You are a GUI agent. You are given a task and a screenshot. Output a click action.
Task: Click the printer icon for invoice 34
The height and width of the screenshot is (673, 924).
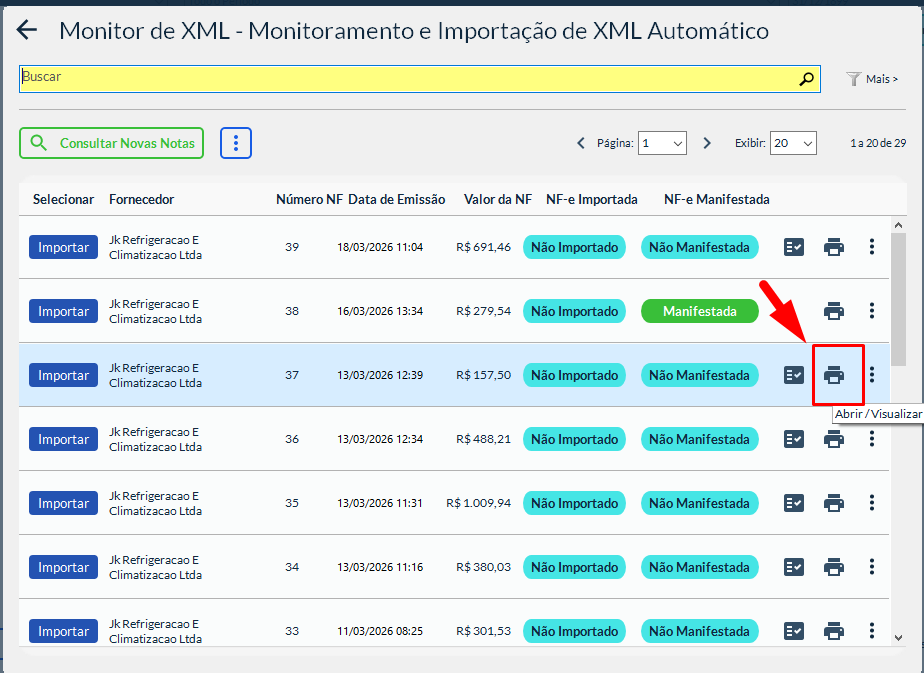pyautogui.click(x=834, y=567)
